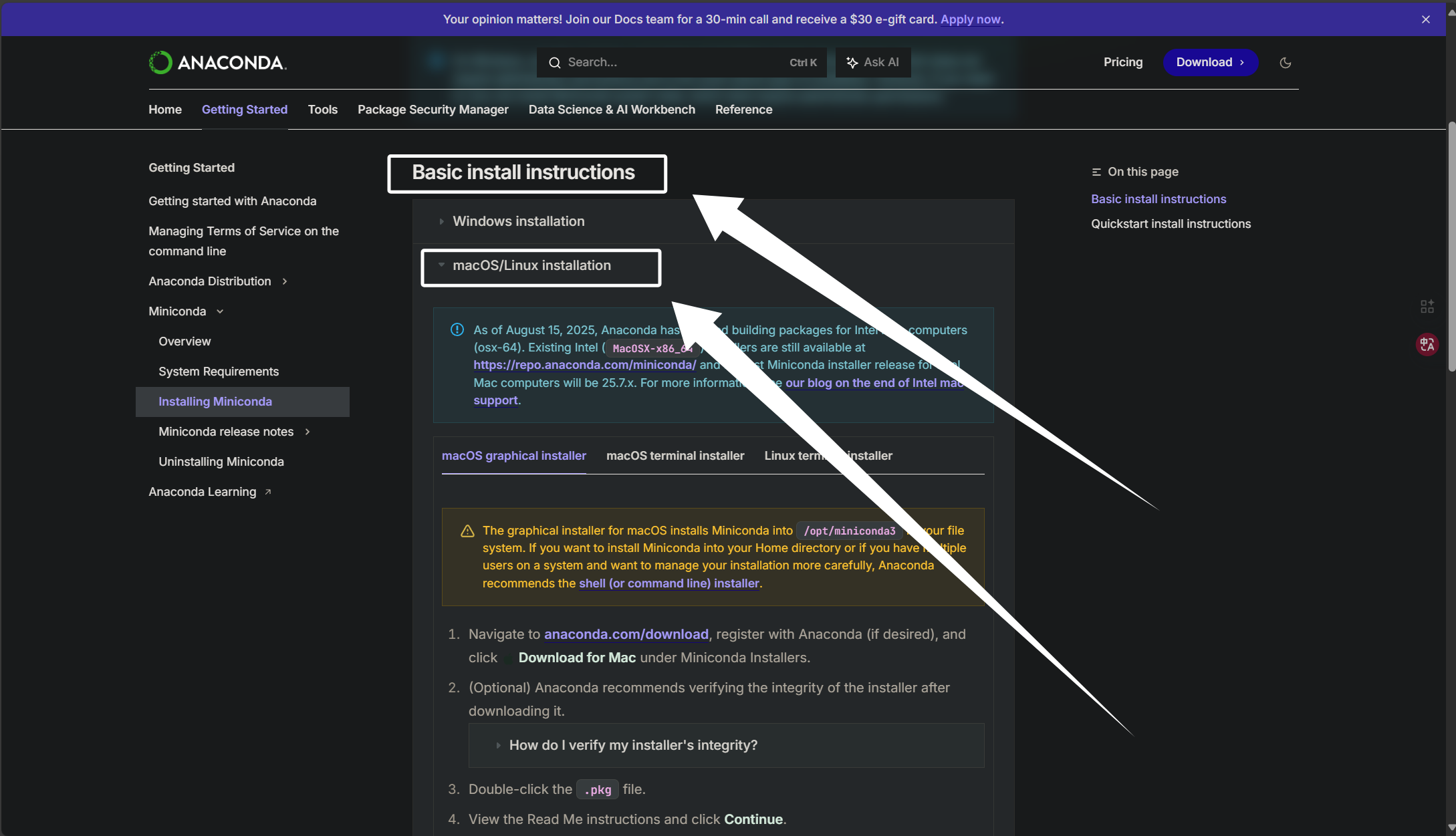Open the Download button in header
Image resolution: width=1456 pixels, height=836 pixels.
[x=1210, y=62]
